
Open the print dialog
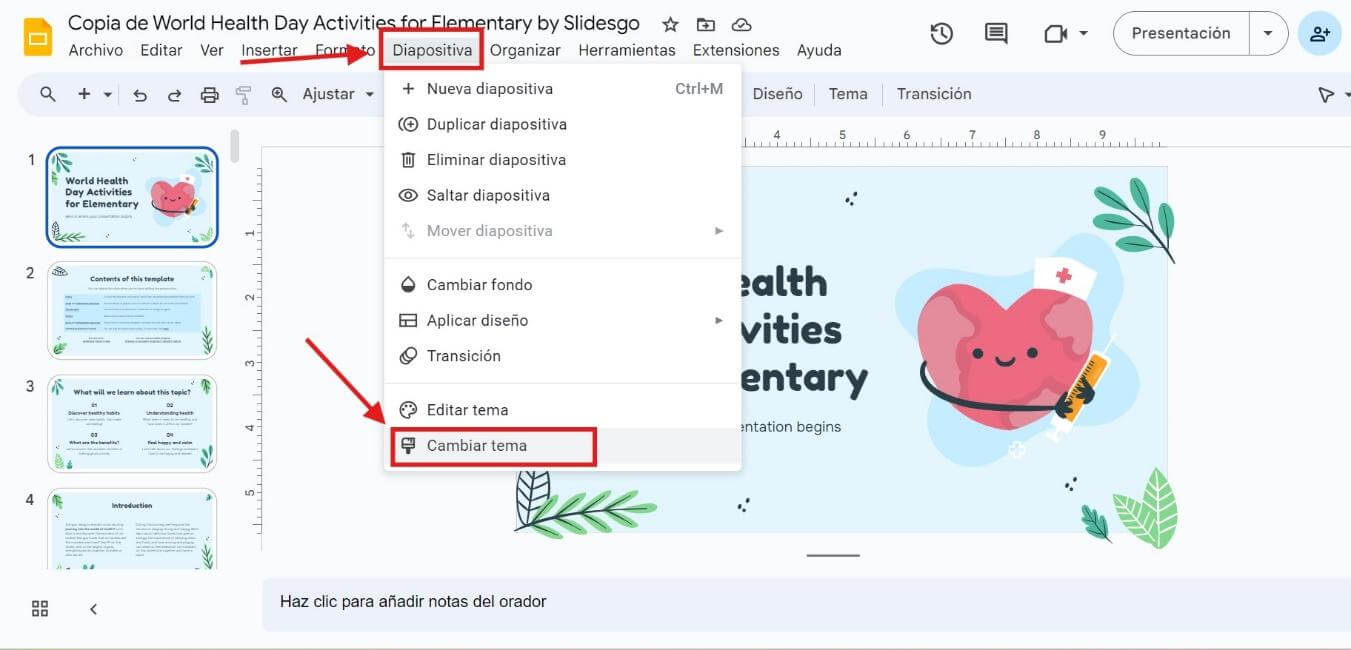click(209, 93)
